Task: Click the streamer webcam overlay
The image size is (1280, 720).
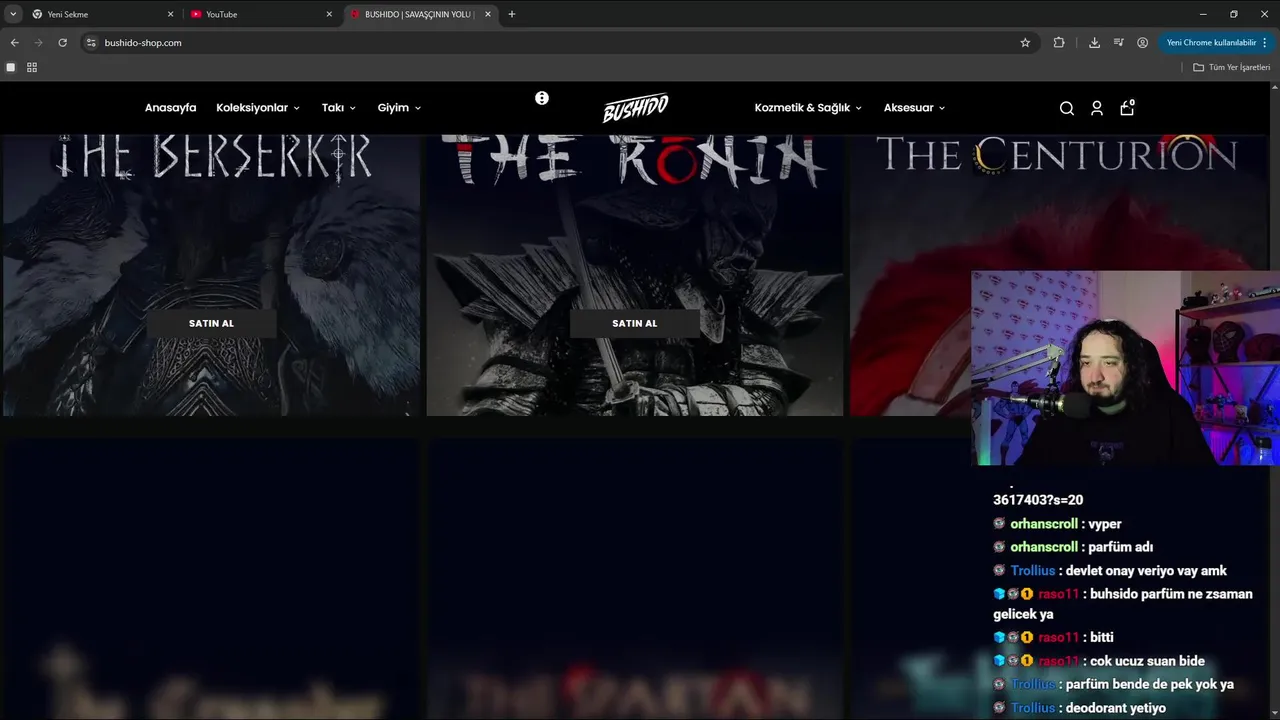Action: 1125,368
